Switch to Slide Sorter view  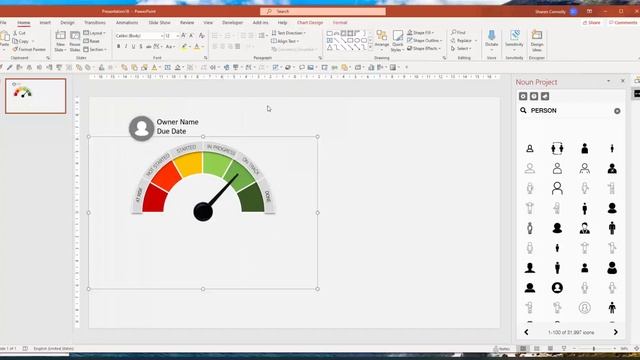(537, 349)
